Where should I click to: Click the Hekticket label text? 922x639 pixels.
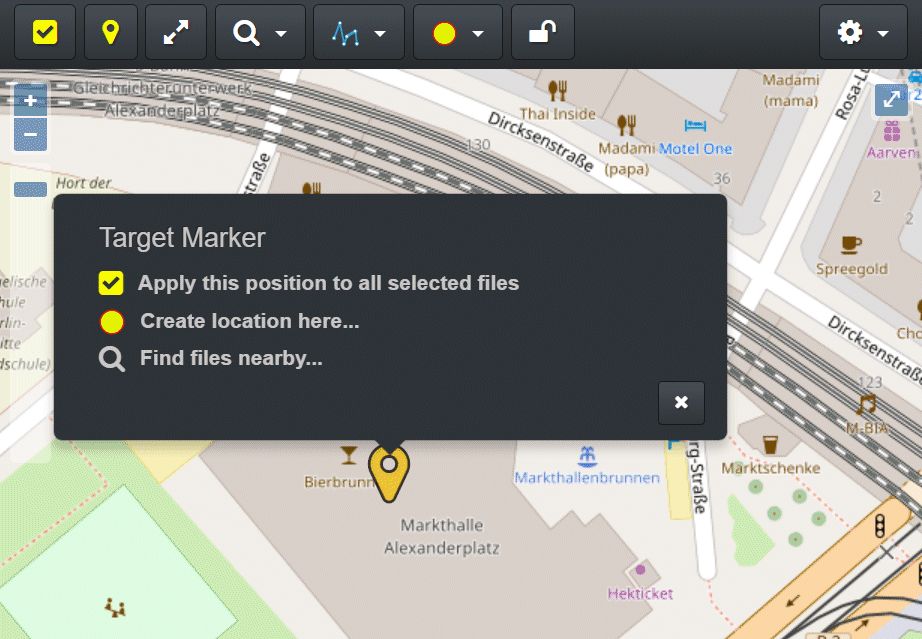pos(640,594)
